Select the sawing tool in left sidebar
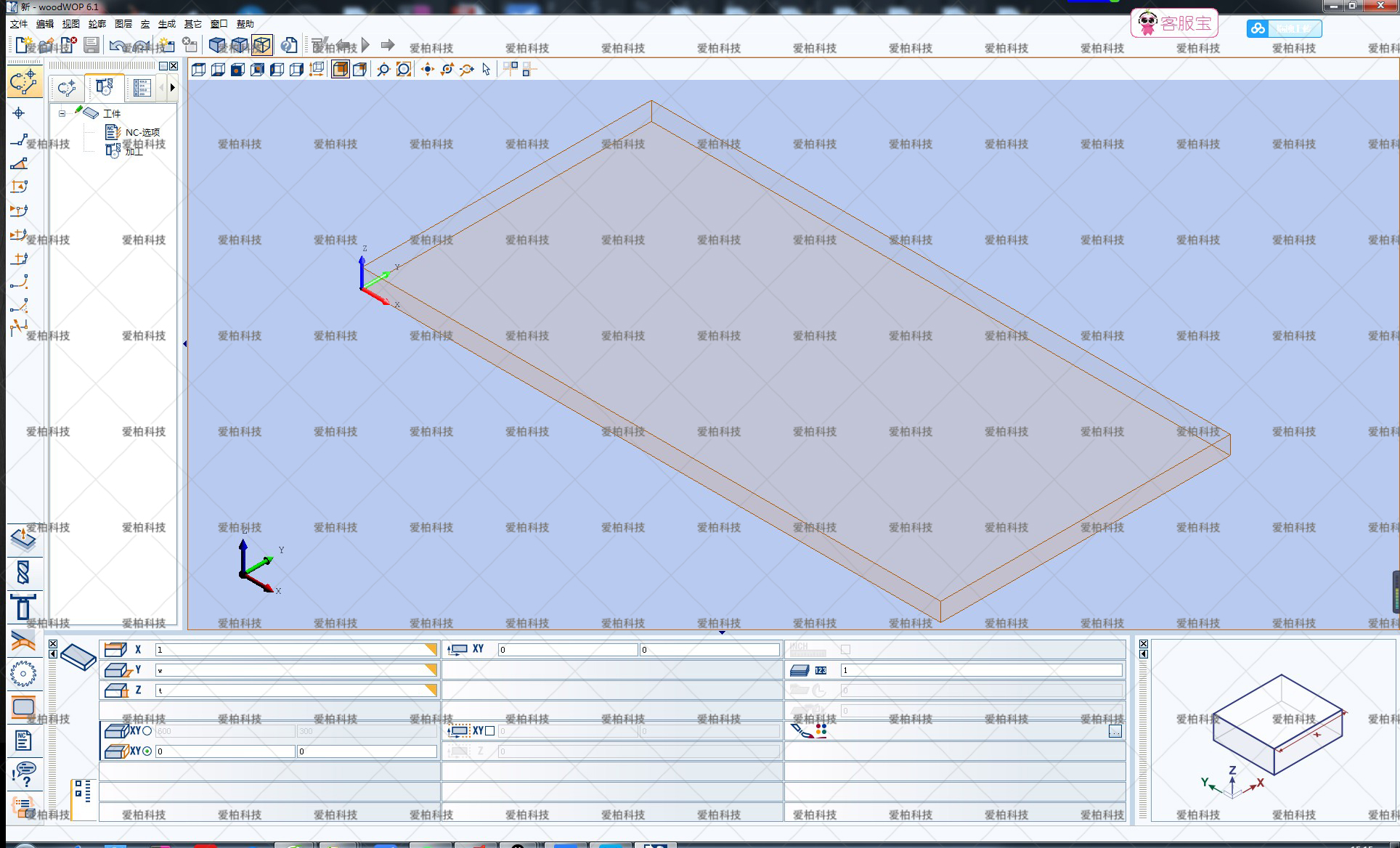 tap(23, 673)
